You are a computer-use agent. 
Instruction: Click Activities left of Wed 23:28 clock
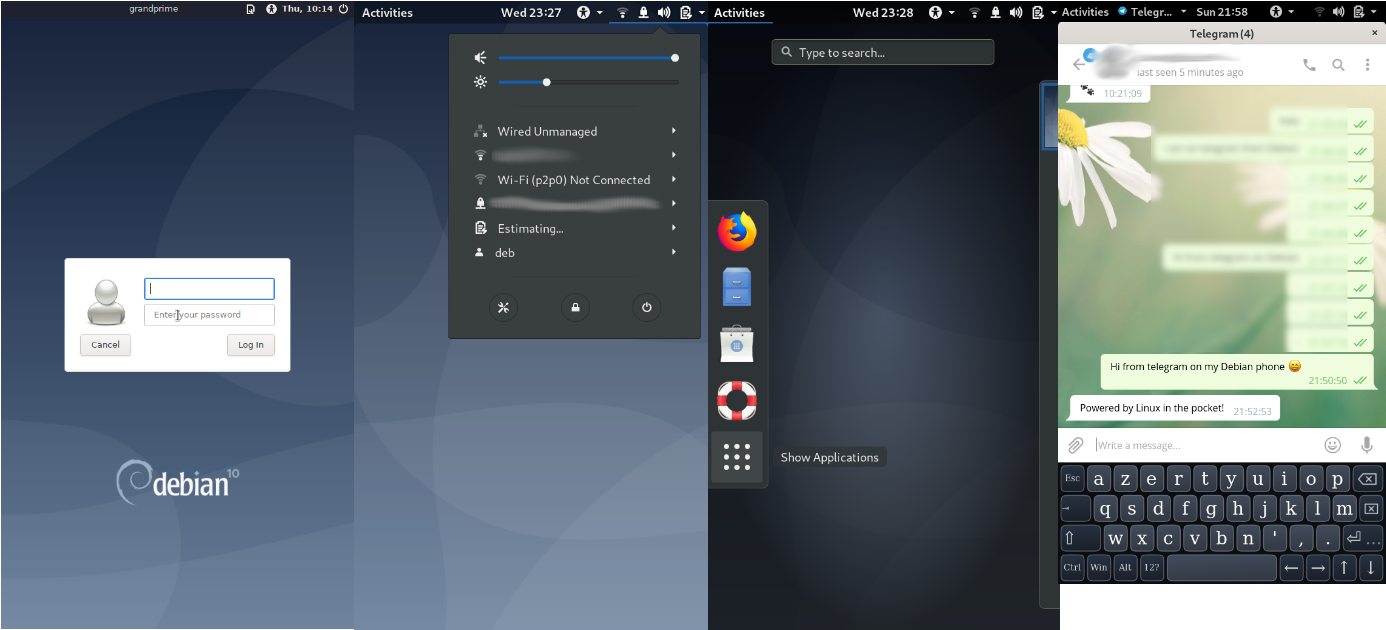[x=739, y=12]
